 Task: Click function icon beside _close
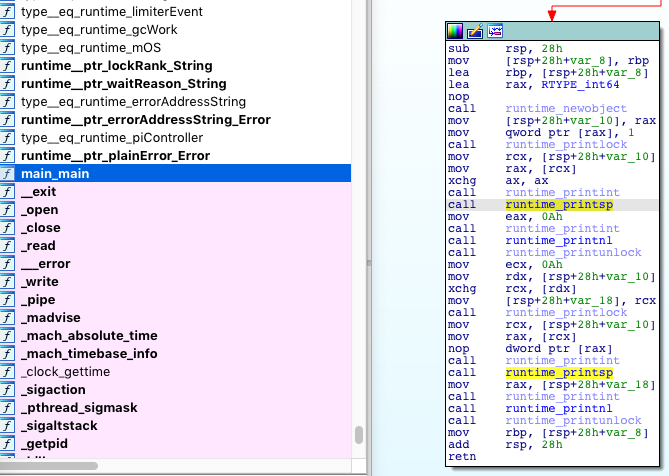[7, 227]
